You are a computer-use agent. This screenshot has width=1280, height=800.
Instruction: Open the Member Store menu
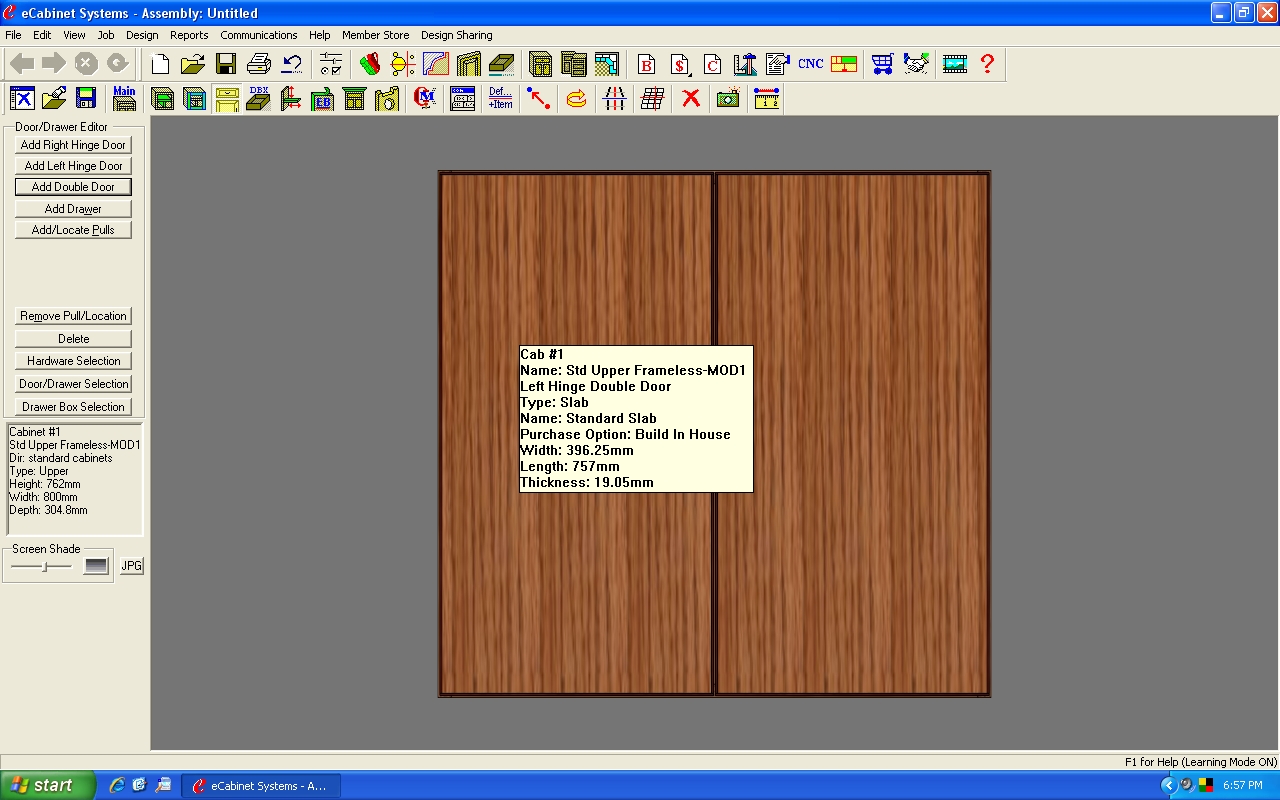pyautogui.click(x=375, y=35)
